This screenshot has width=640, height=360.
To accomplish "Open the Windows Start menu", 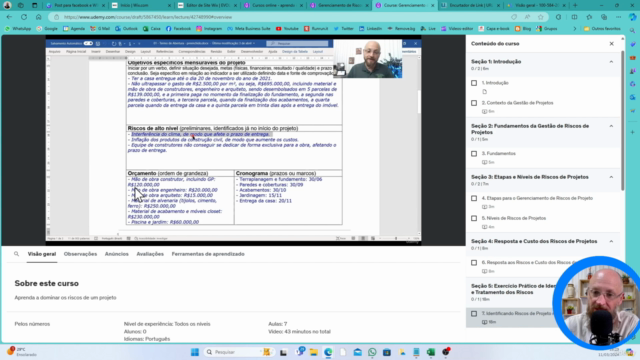I will coord(195,352).
